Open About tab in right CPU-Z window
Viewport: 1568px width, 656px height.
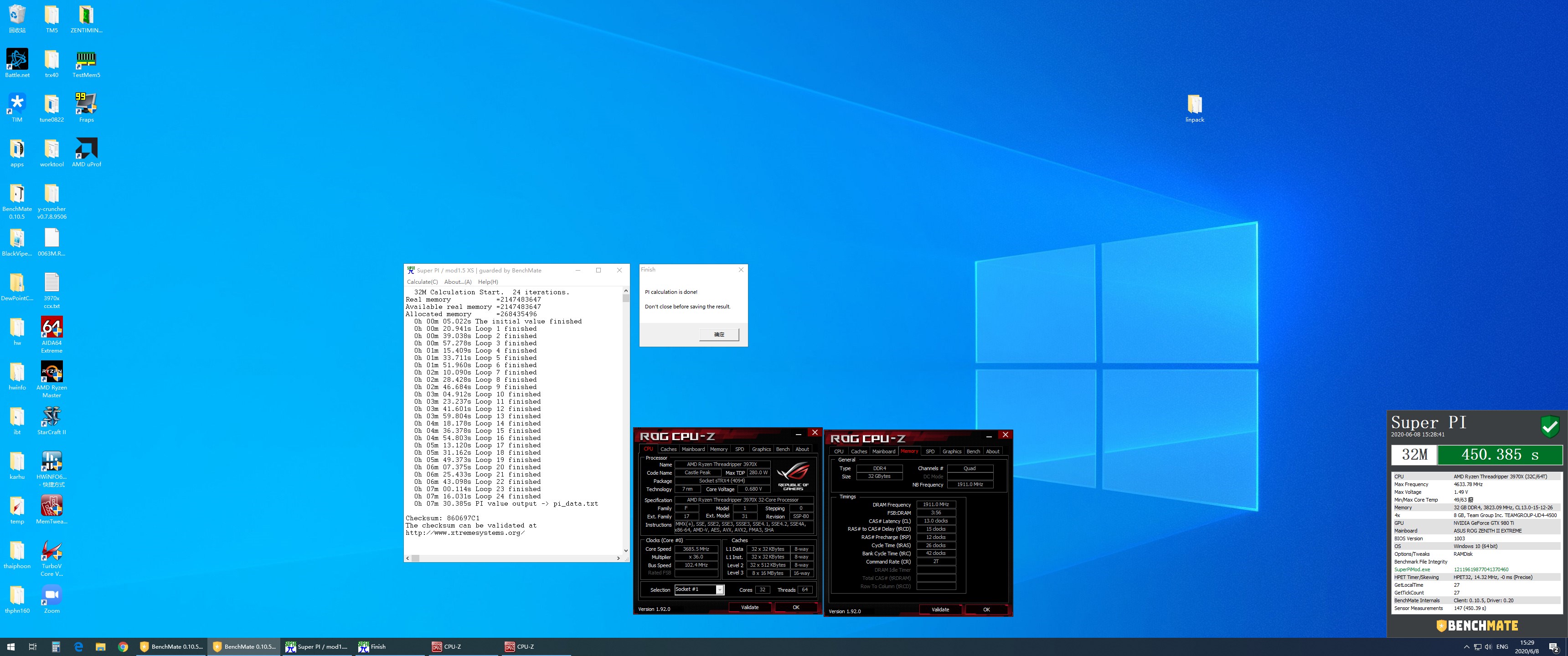[992, 451]
